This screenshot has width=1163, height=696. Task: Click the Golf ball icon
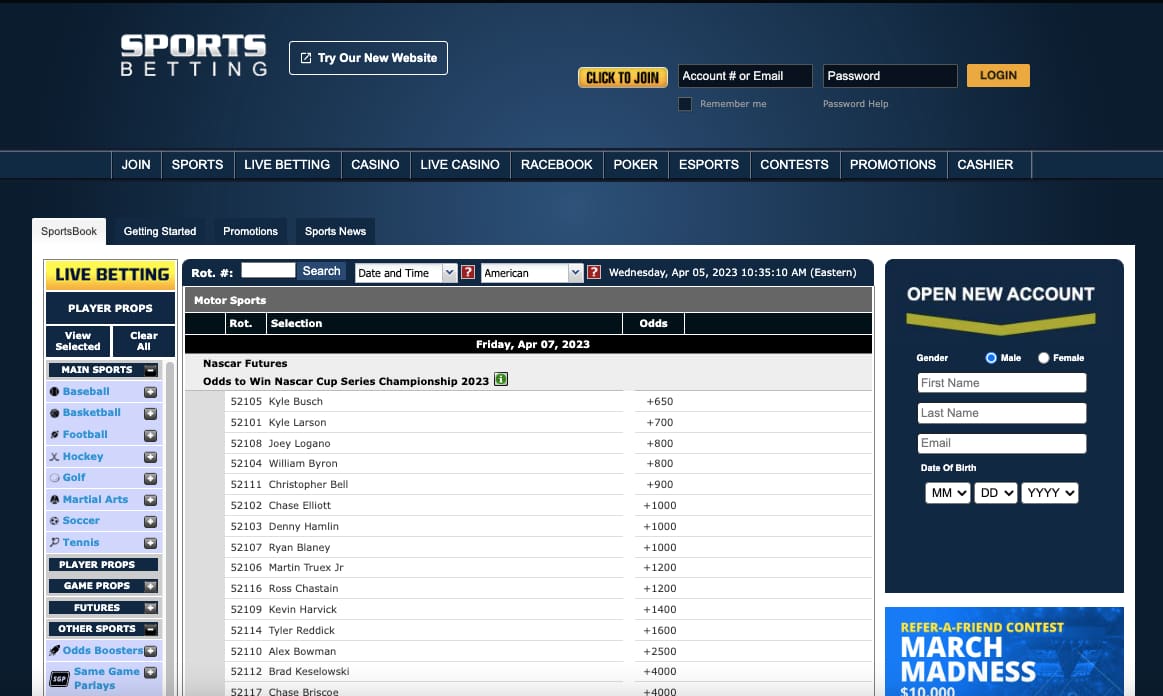coord(54,478)
